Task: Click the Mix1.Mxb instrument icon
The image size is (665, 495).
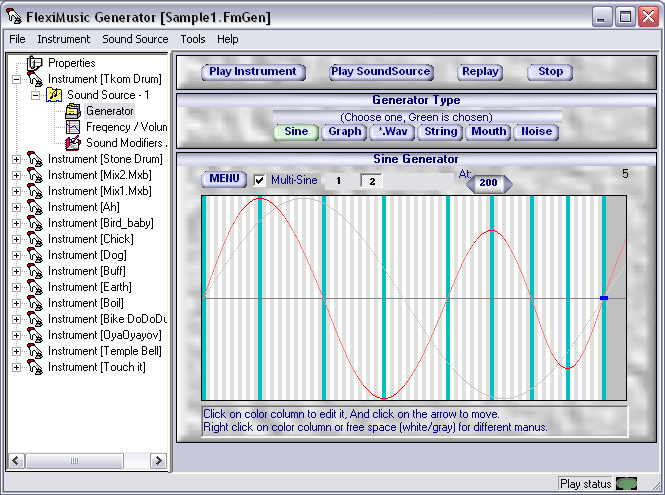Action: 35,191
